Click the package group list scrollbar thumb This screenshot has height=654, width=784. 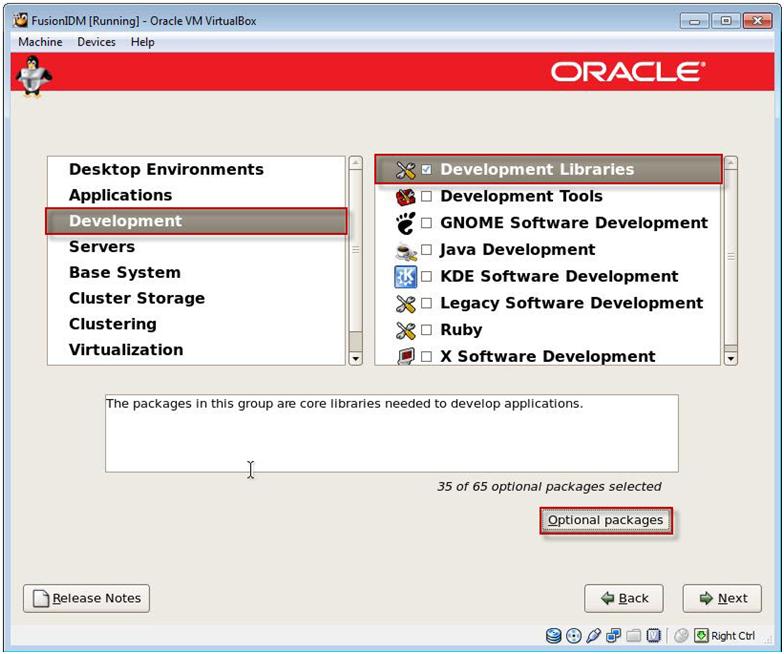pos(730,256)
